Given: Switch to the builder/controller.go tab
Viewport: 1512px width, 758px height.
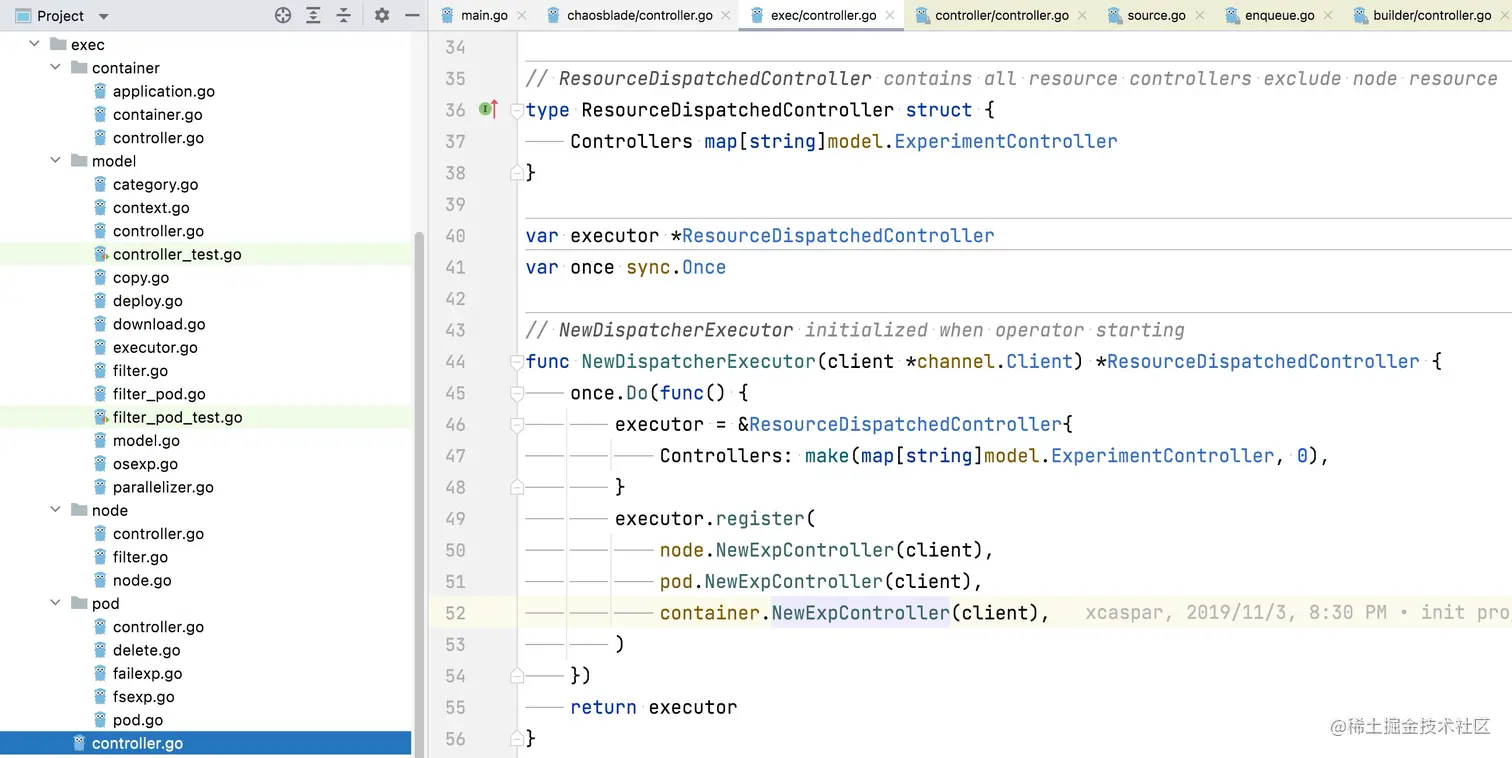Looking at the screenshot, I should [1432, 15].
